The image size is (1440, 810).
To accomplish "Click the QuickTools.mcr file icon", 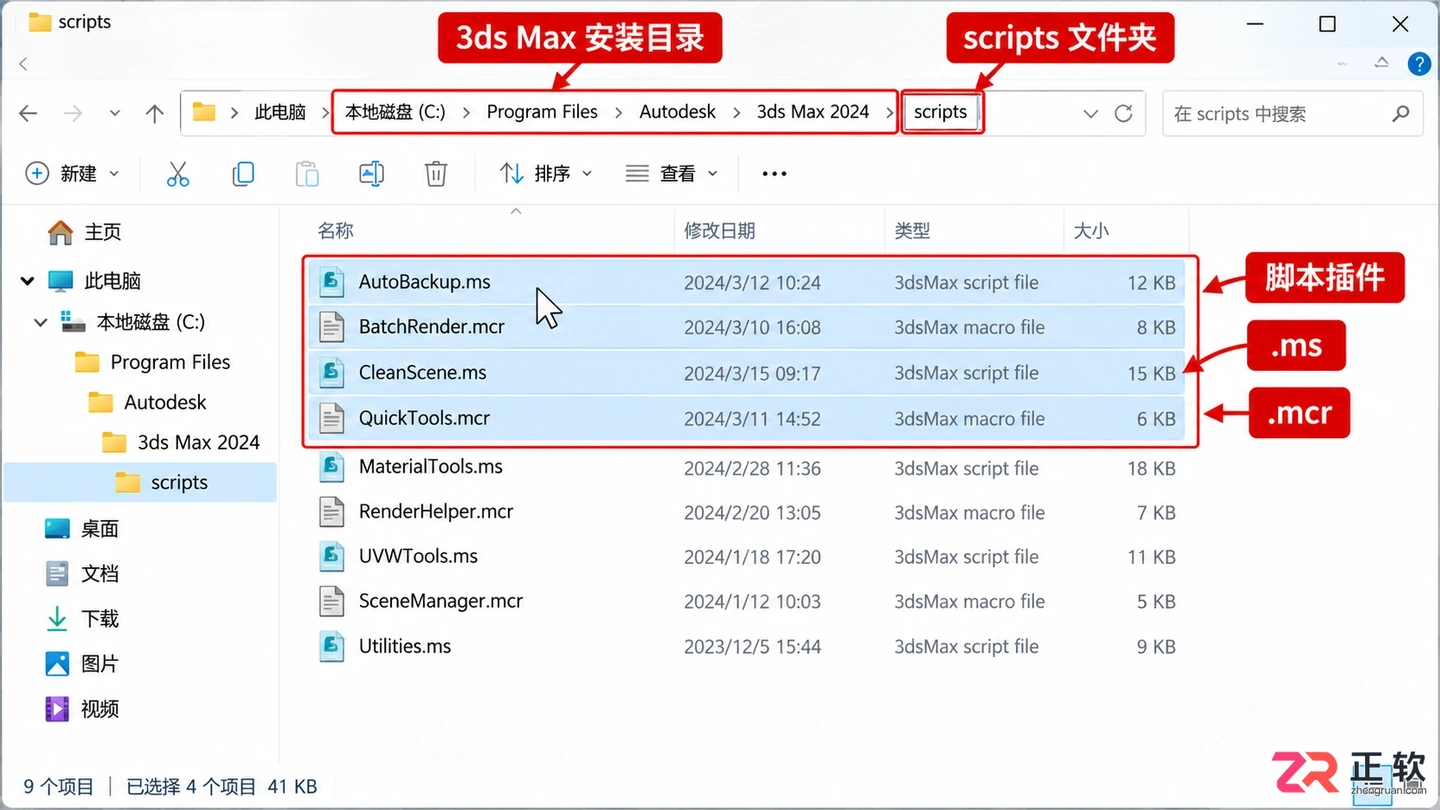I will click(332, 418).
